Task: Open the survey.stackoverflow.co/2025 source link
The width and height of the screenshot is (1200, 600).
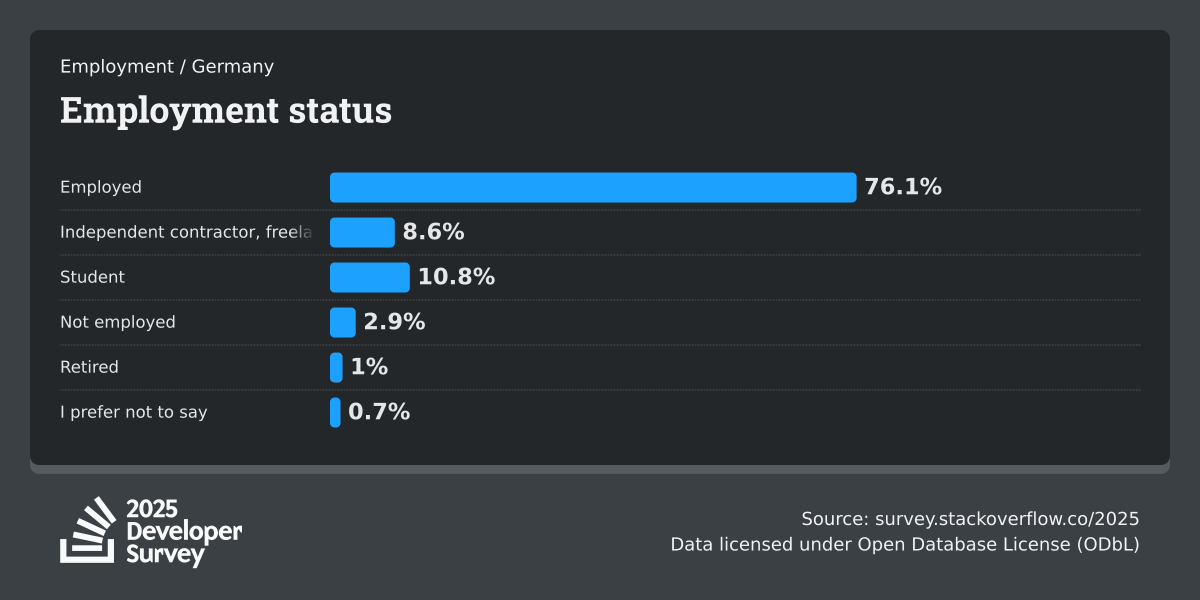Action: [1007, 519]
